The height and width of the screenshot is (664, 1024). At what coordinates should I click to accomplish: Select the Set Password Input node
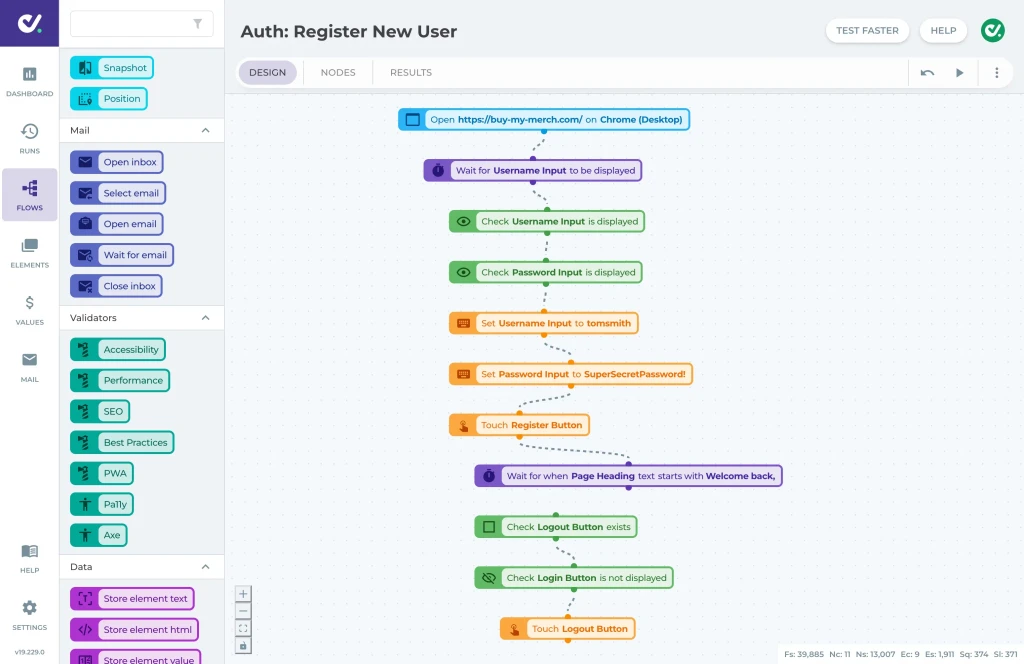click(571, 374)
